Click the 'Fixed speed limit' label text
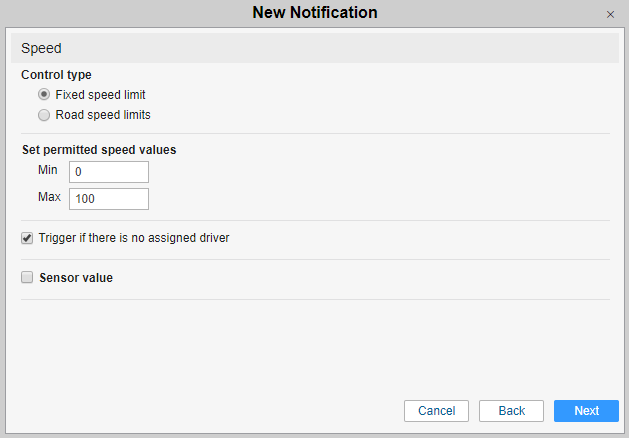Image resolution: width=629 pixels, height=438 pixels. coord(101,95)
